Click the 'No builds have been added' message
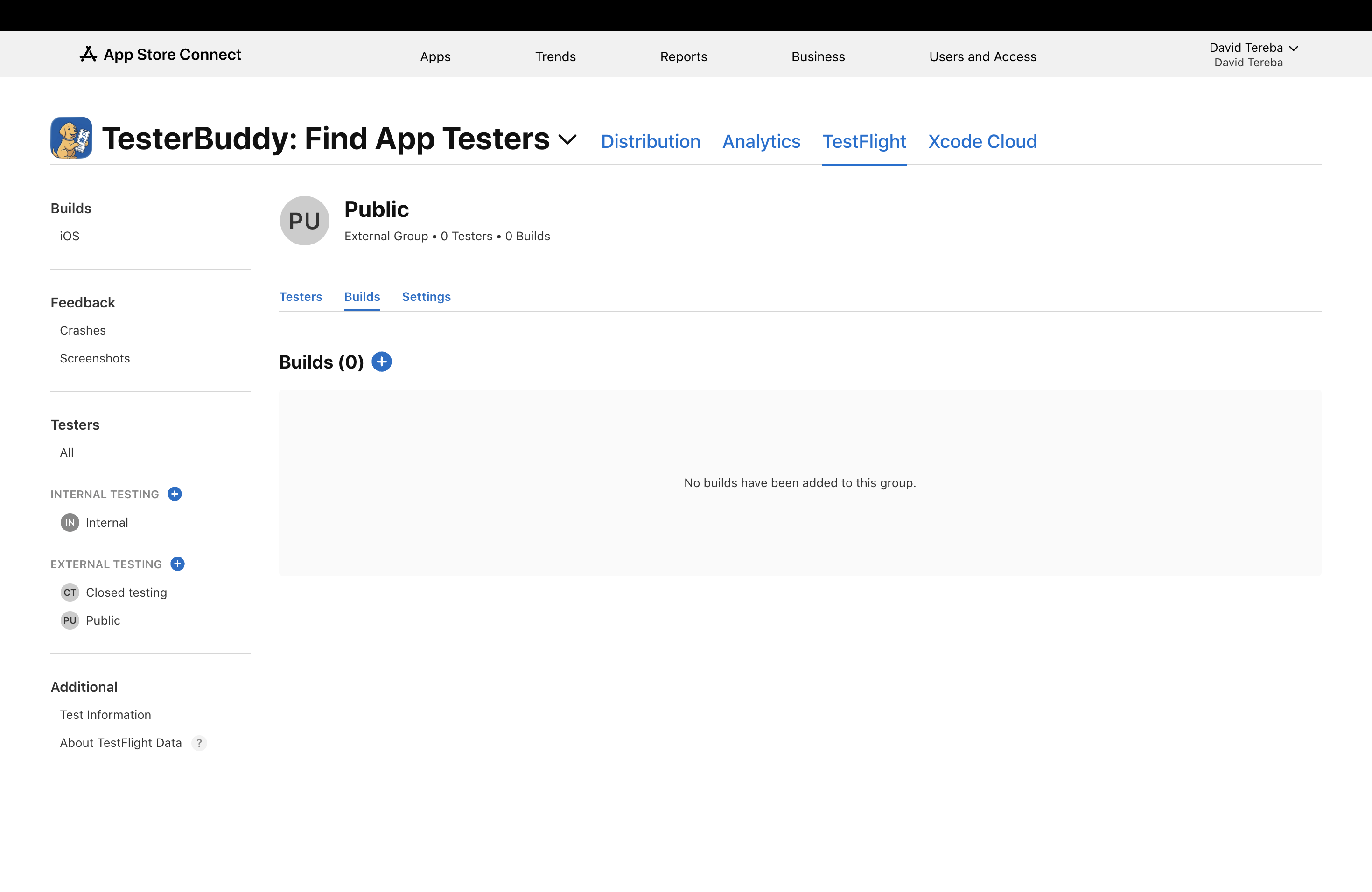1372x892 pixels. coord(800,483)
